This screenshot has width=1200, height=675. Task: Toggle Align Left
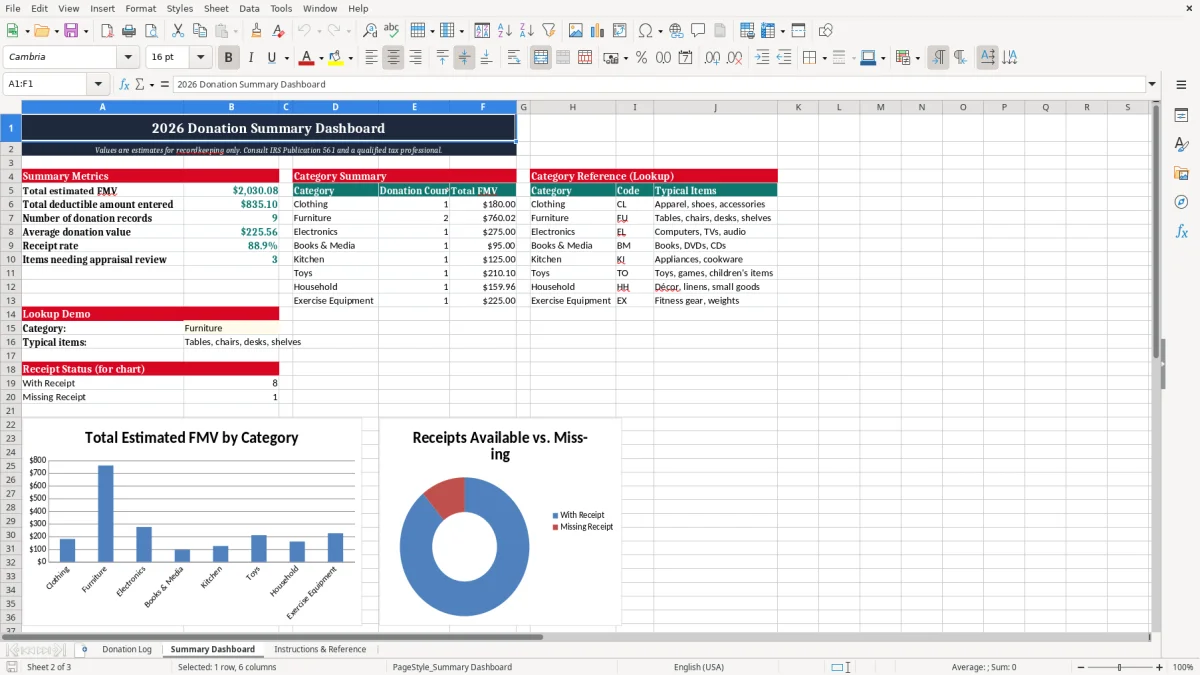coord(371,58)
